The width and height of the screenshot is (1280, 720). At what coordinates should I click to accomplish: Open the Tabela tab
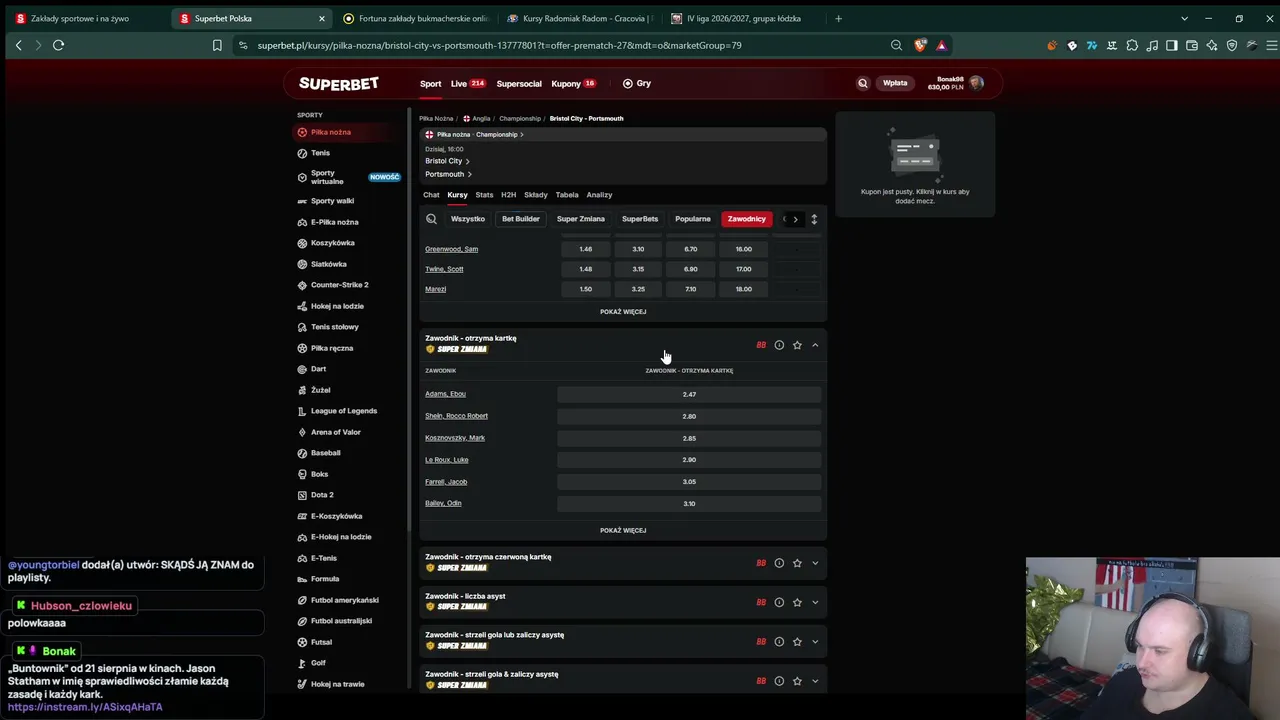567,195
